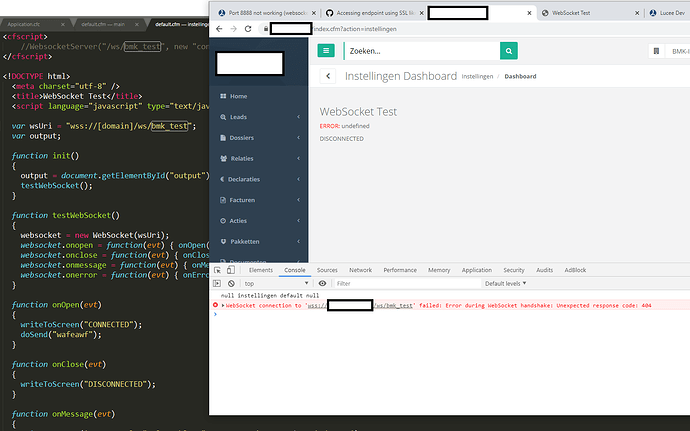Switch to the Console DevTools tab
This screenshot has width=690, height=431.
[x=294, y=270]
